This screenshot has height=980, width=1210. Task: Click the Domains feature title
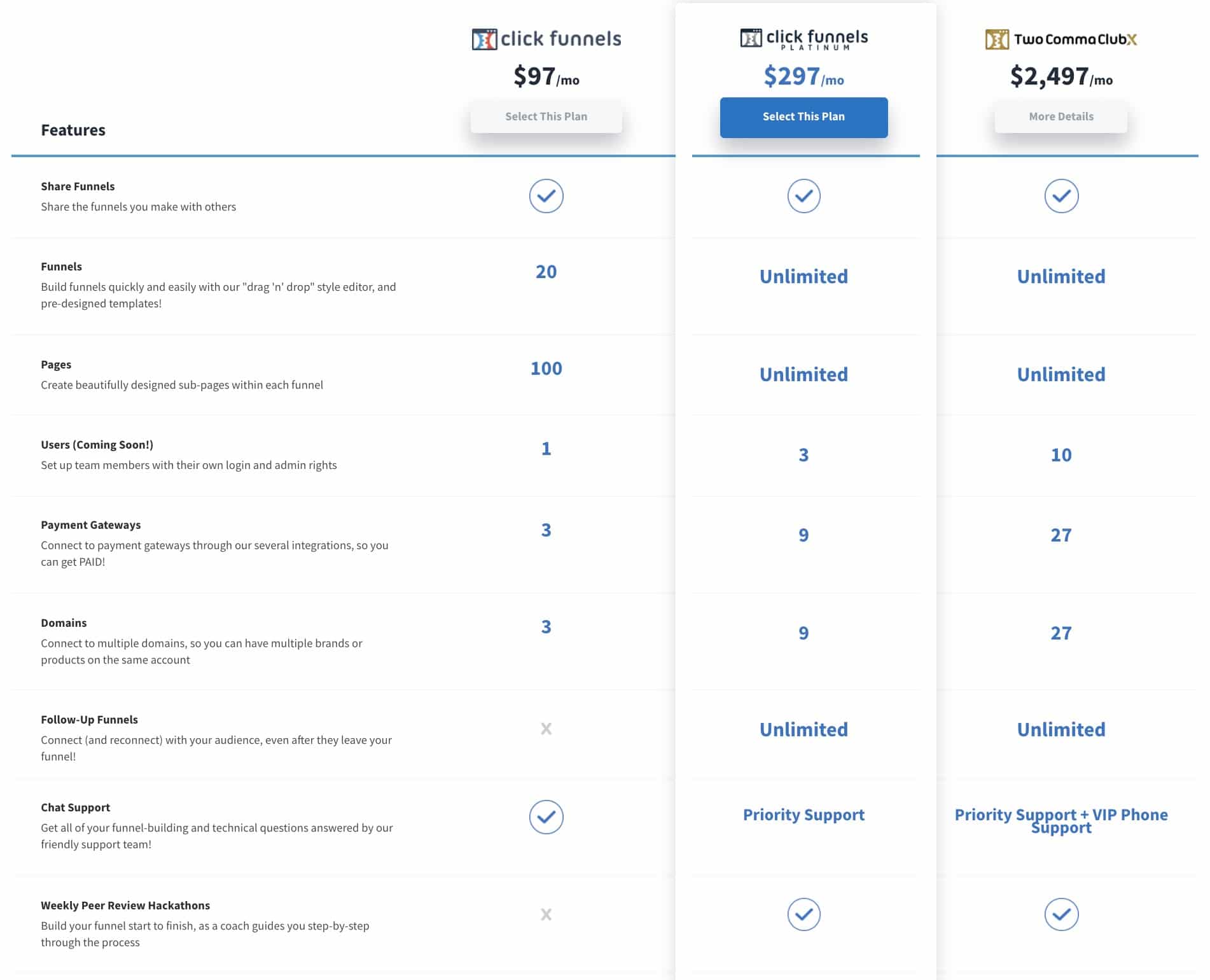click(64, 623)
